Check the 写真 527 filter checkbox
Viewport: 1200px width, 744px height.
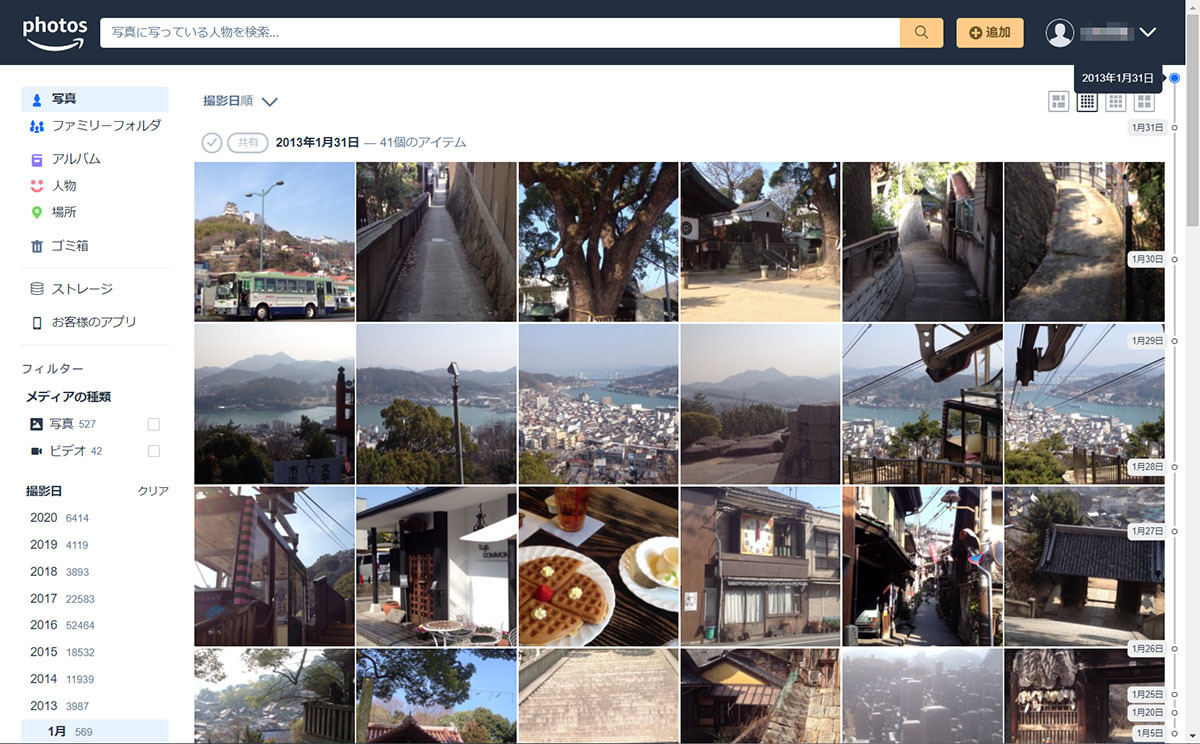pyautogui.click(x=154, y=424)
